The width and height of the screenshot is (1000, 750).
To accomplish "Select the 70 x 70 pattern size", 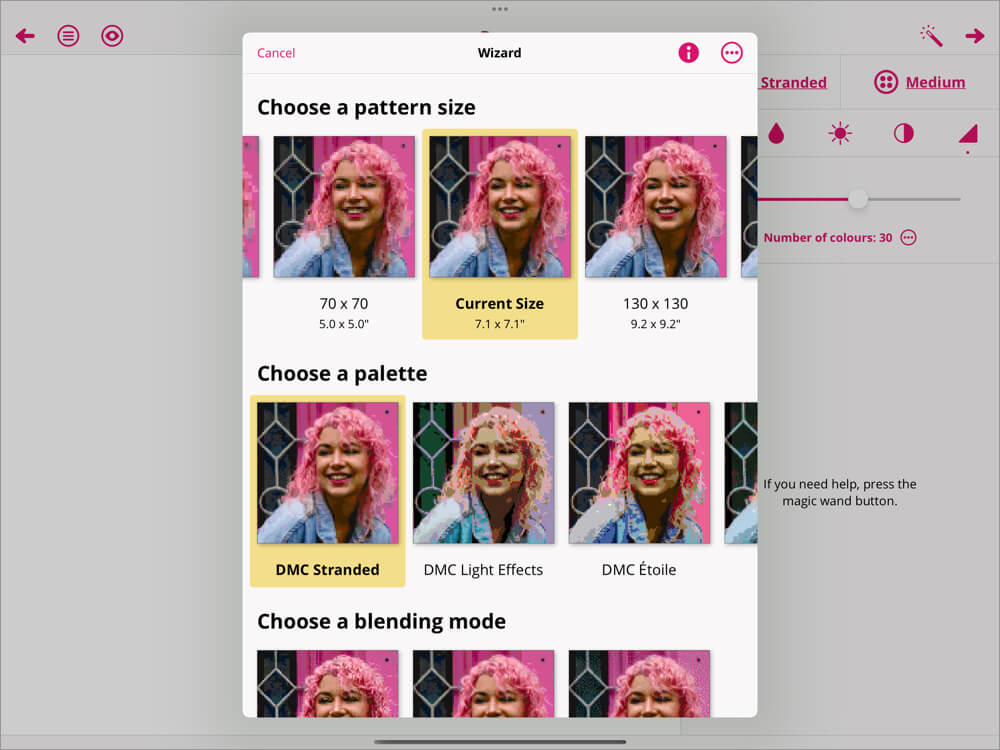I will tap(344, 204).
